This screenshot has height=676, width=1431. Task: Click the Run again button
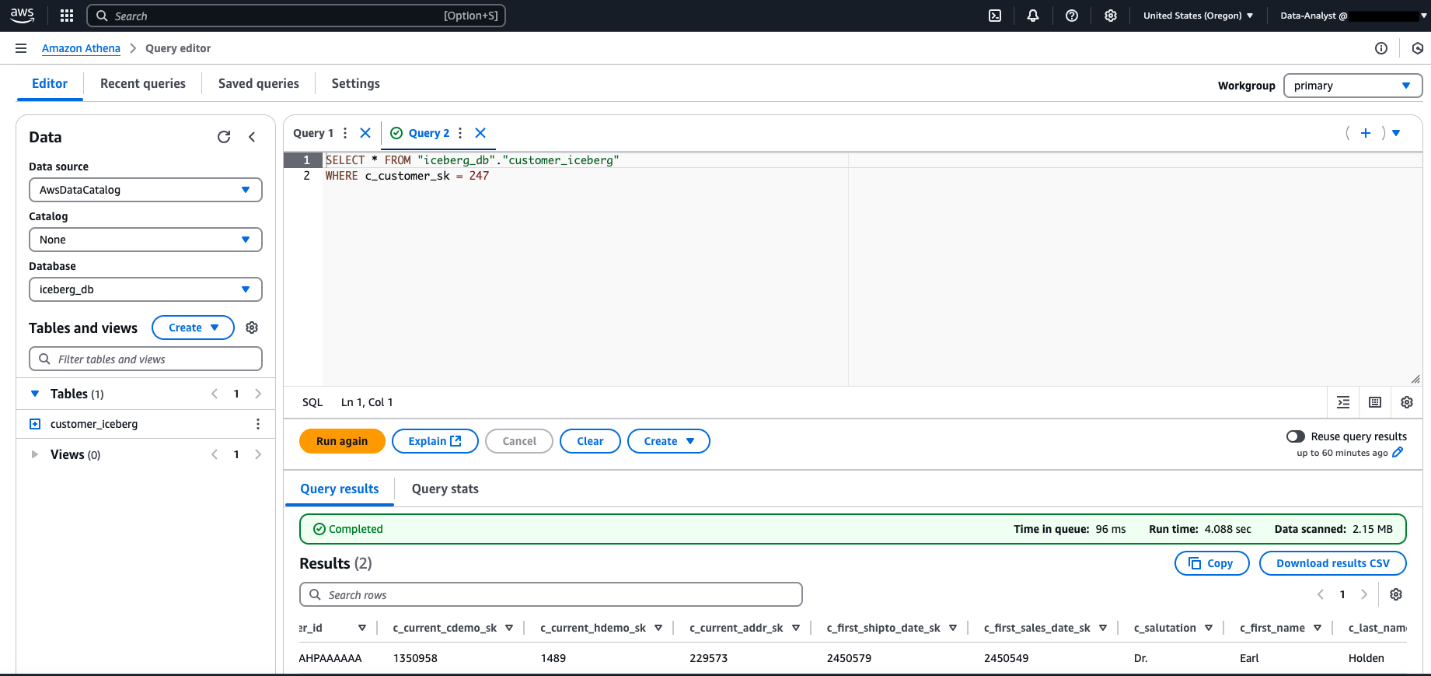[x=342, y=441]
